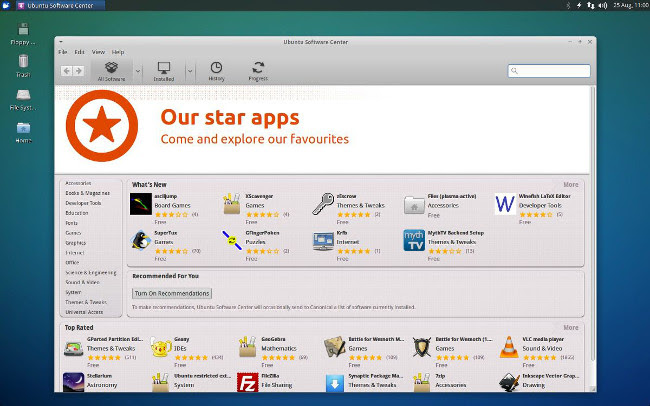The height and width of the screenshot is (406, 650).
Task: Select Developer Tools category in the sidebar
Action: (83, 203)
